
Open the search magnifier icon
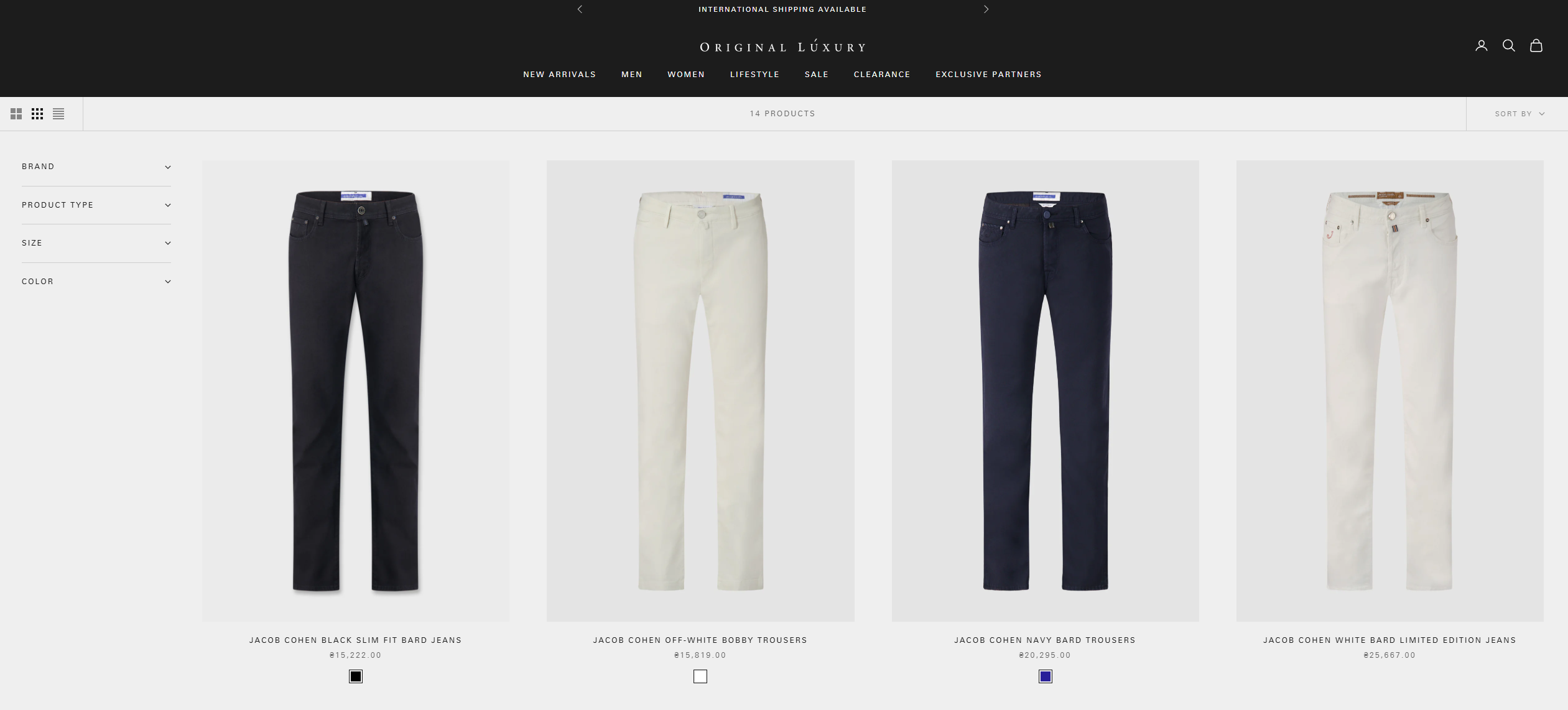[1508, 45]
